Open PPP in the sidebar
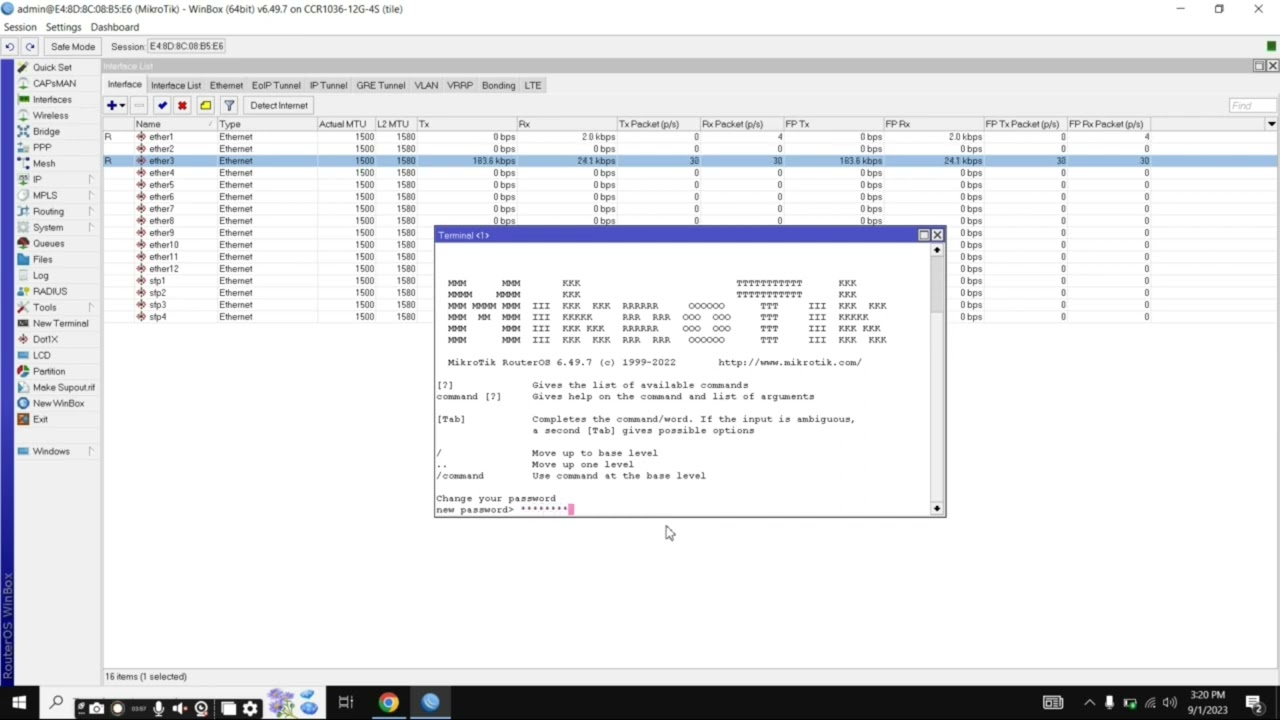Screen dimensions: 1280x720 (x=41, y=148)
